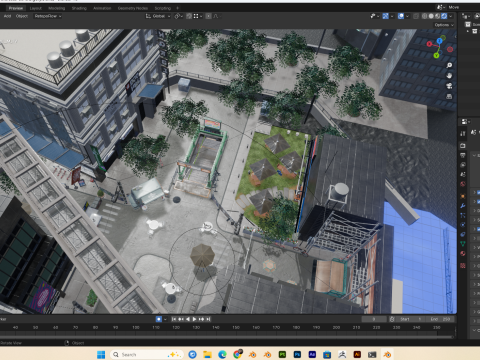Switch to the Preview workspace tab
The height and width of the screenshot is (360, 480).
[x=16, y=8]
